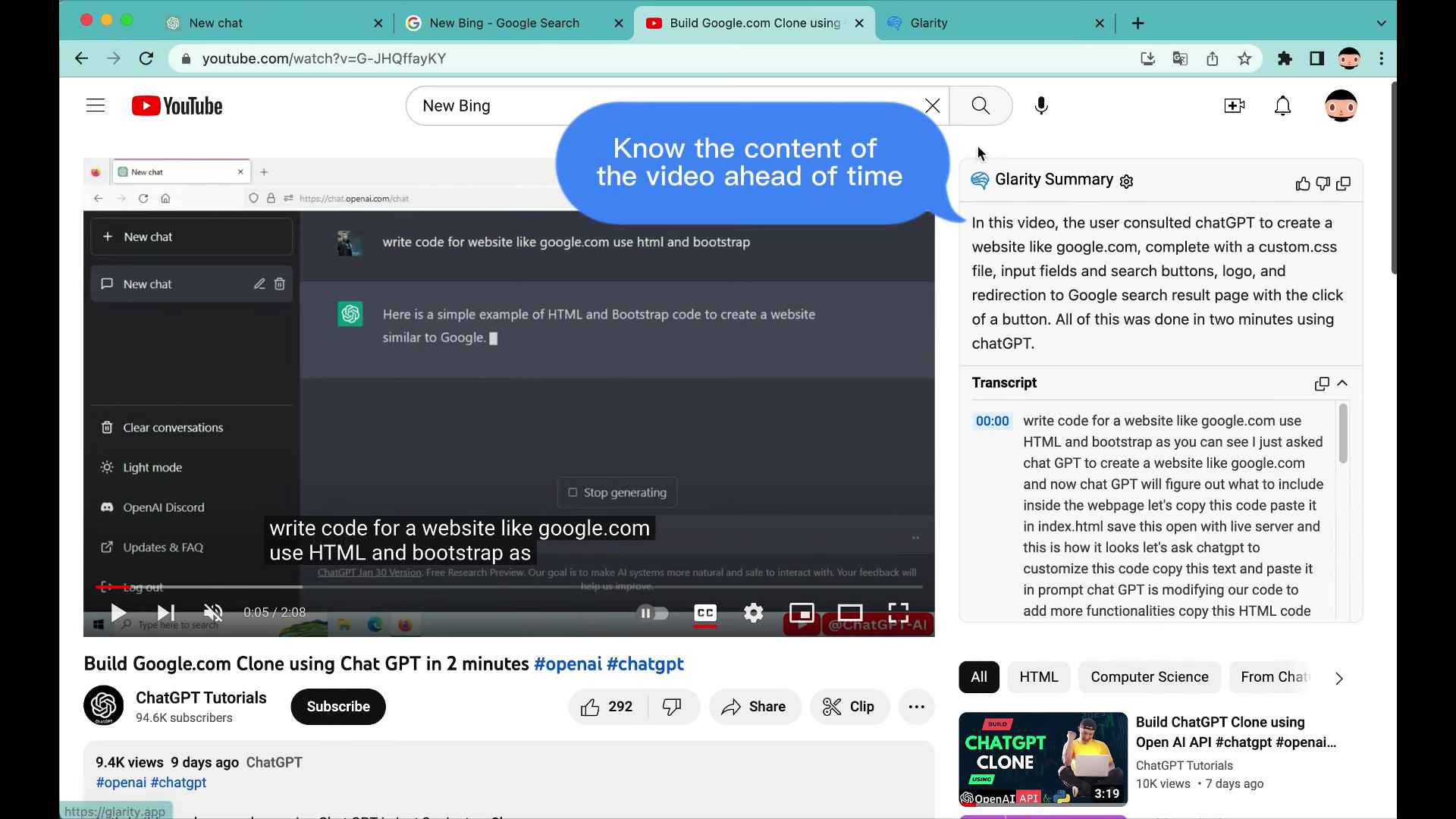The width and height of the screenshot is (1456, 819).
Task: Unmute the video volume
Action: tap(213, 613)
